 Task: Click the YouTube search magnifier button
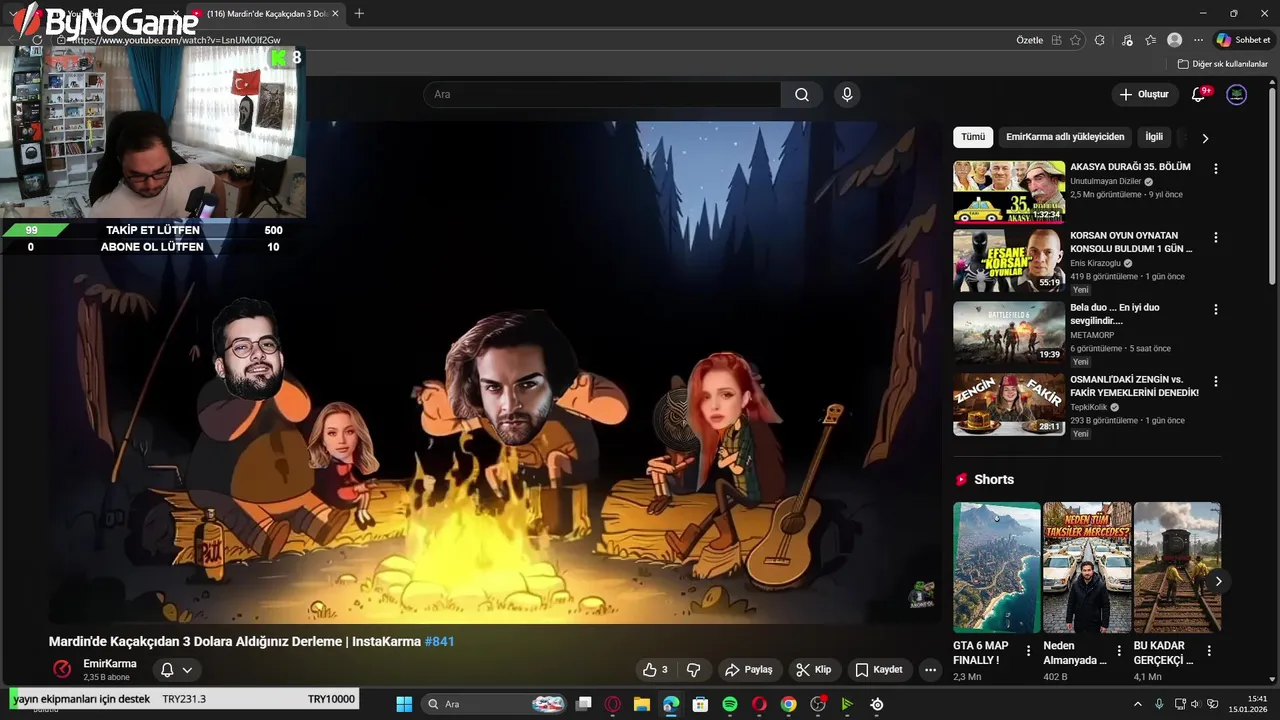tap(802, 95)
